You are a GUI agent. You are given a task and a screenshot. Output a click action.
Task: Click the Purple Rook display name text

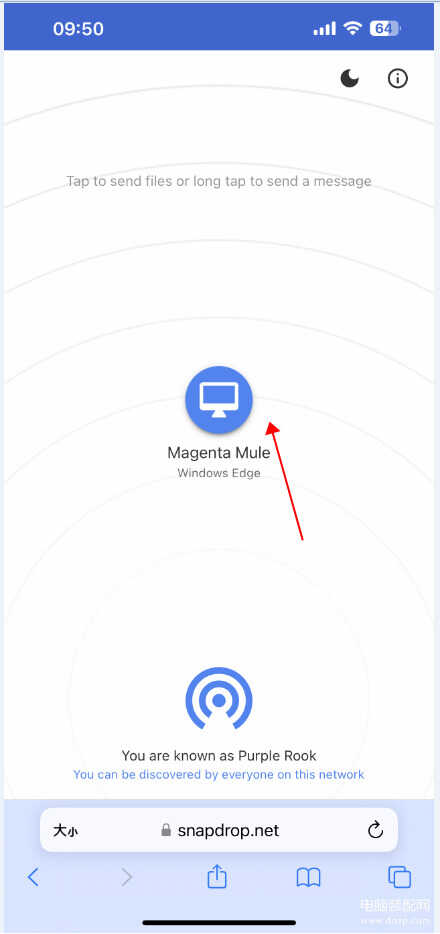click(277, 756)
